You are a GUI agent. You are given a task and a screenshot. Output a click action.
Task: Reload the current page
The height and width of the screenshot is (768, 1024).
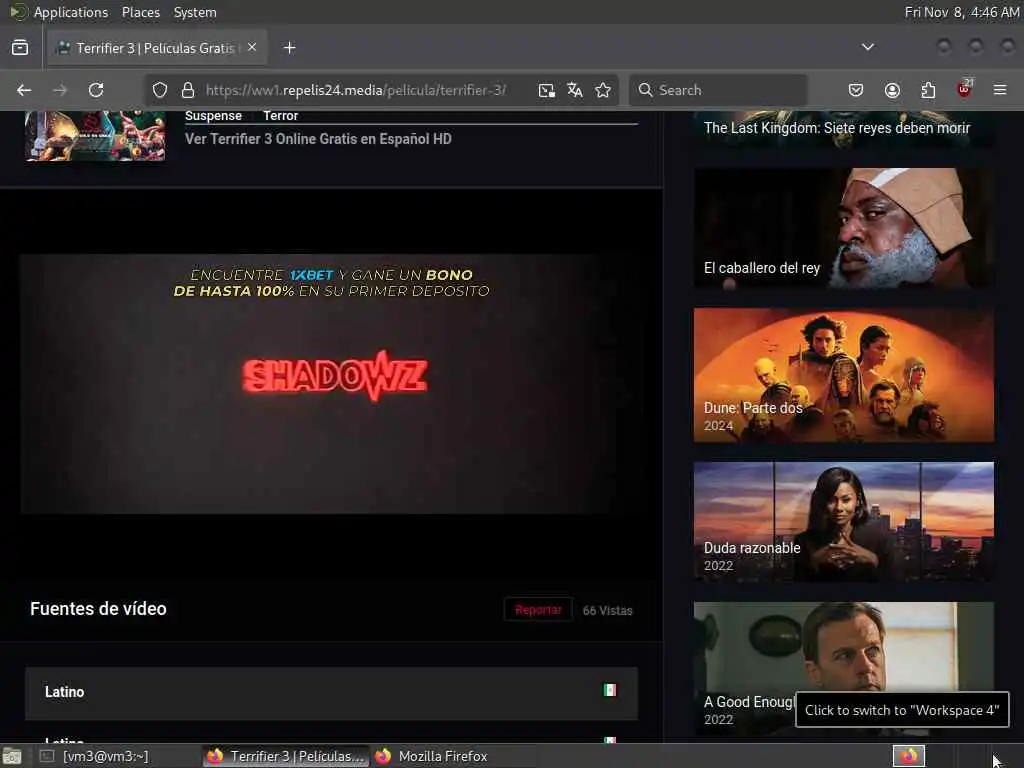96,90
